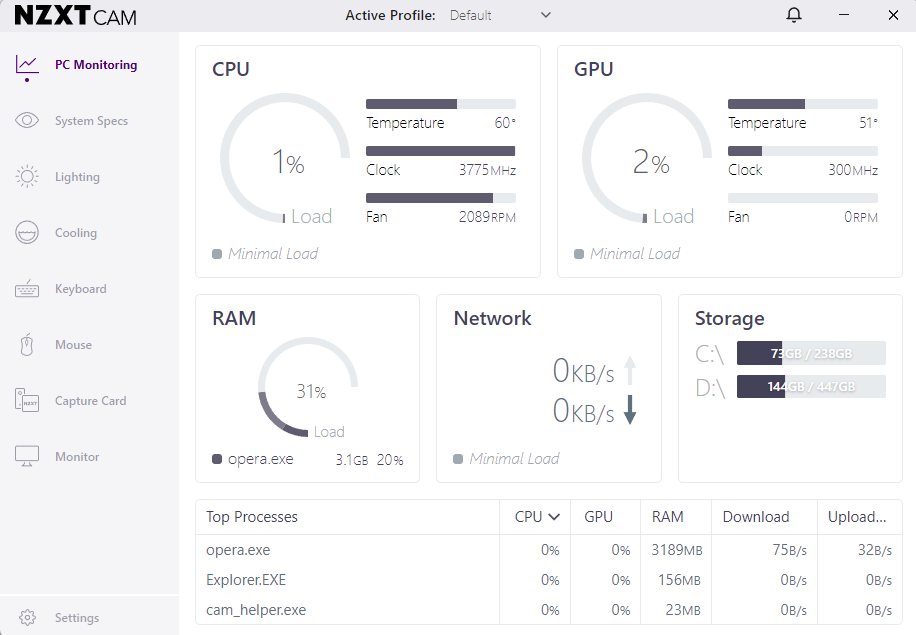
Task: Click the Settings gear icon
Action: pos(27,617)
